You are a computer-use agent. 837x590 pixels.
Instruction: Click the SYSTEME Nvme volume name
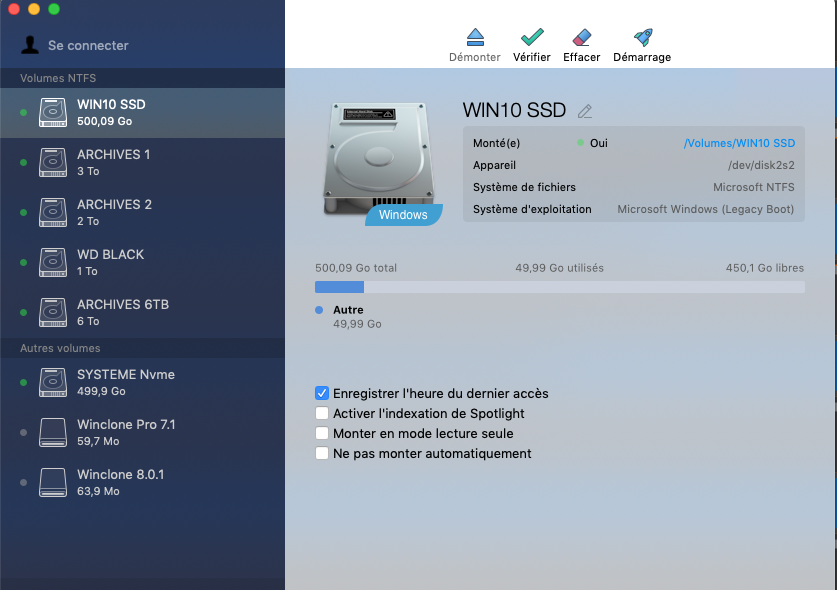click(x=126, y=374)
